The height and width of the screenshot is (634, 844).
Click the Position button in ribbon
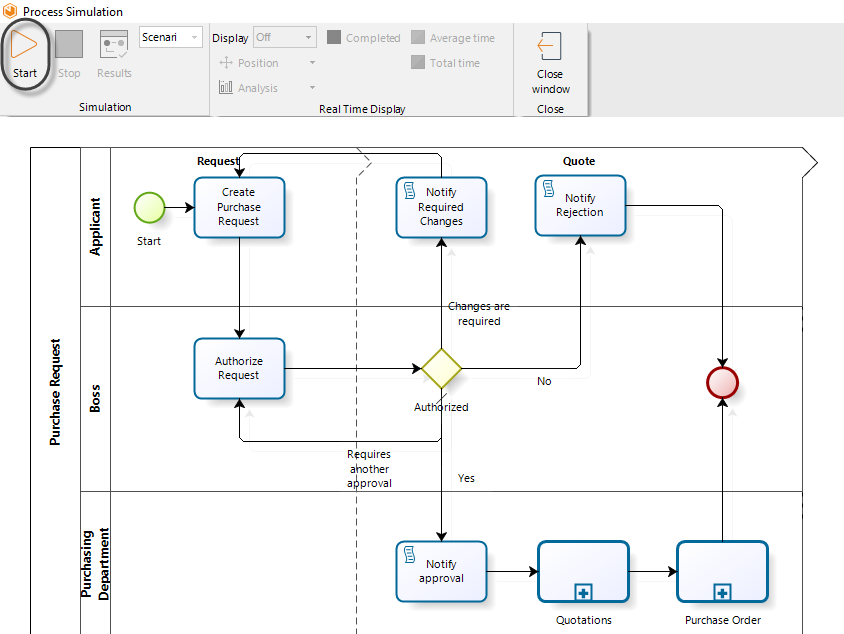click(x=249, y=63)
